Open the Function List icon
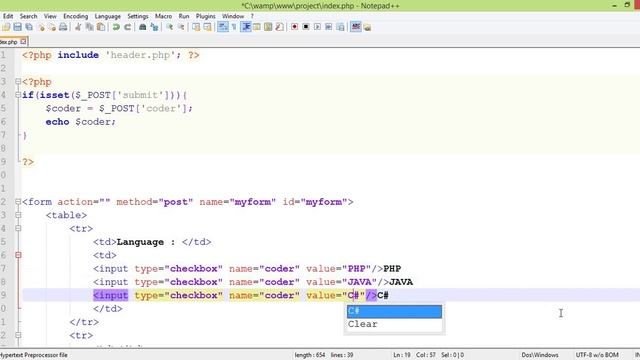The width and height of the screenshot is (640, 360). point(280,27)
